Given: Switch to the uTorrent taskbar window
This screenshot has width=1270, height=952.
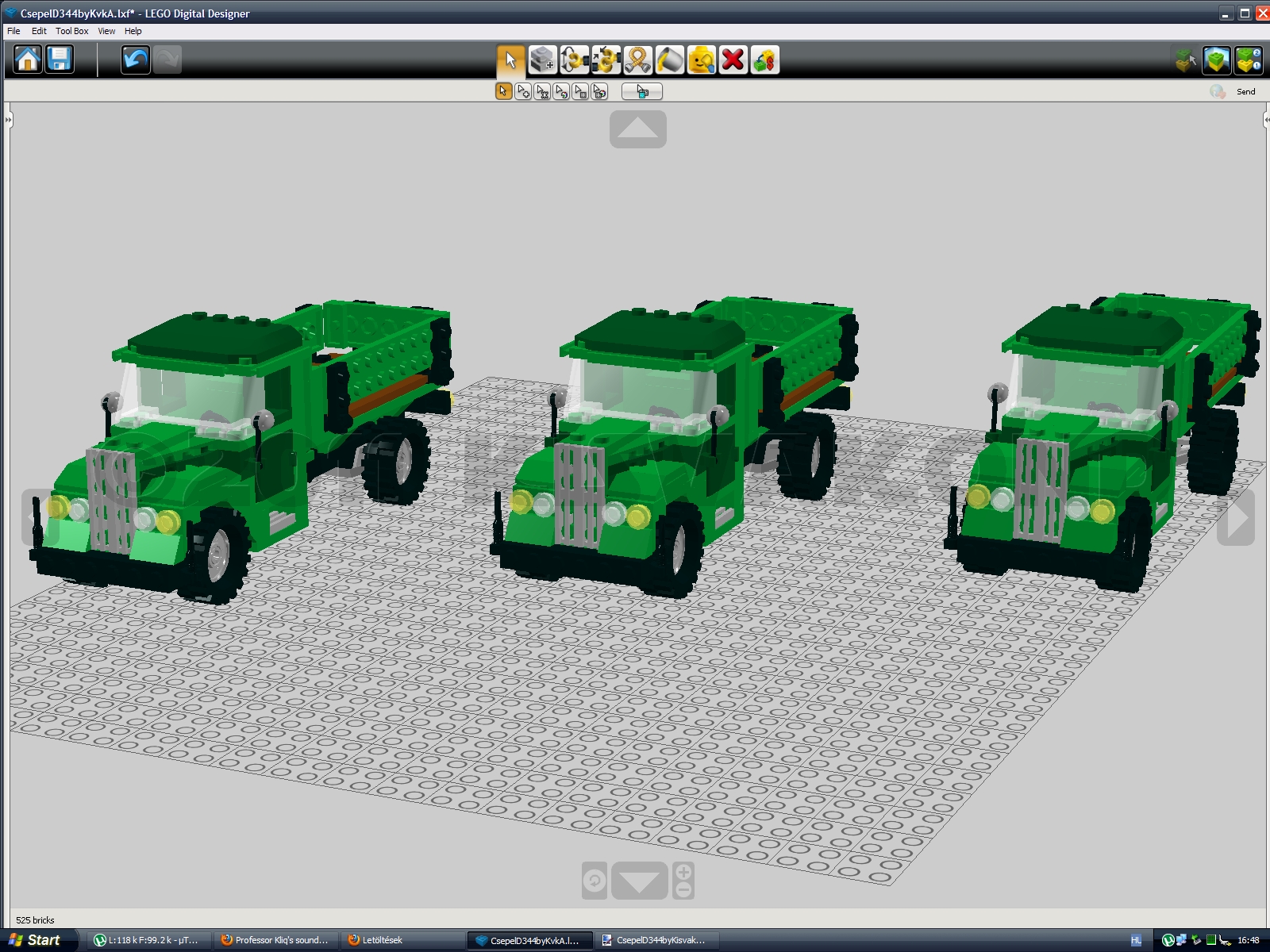Looking at the screenshot, I should [x=147, y=940].
